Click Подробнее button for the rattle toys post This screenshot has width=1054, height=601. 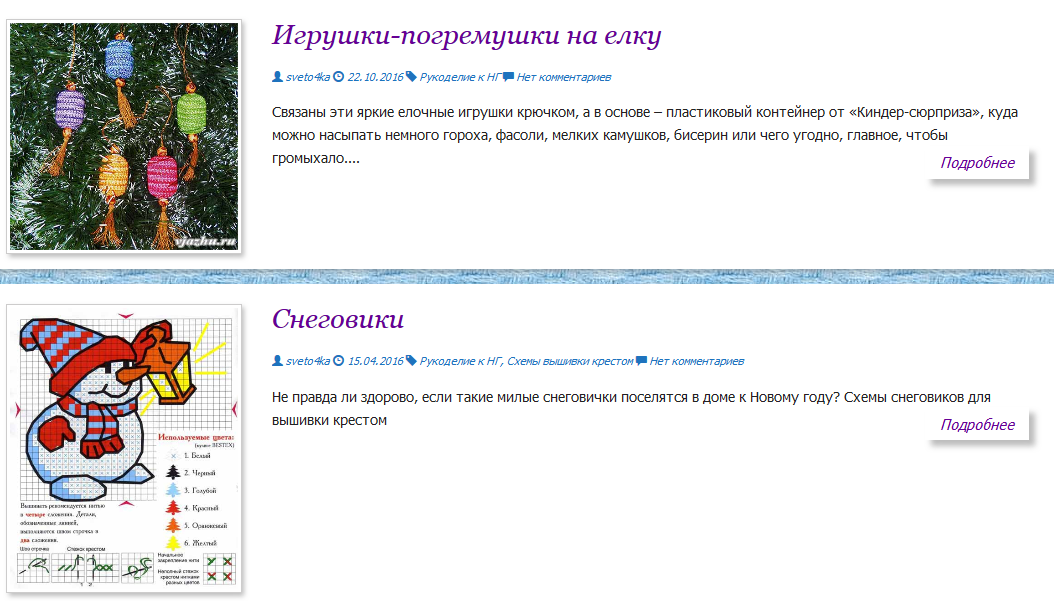[x=977, y=163]
